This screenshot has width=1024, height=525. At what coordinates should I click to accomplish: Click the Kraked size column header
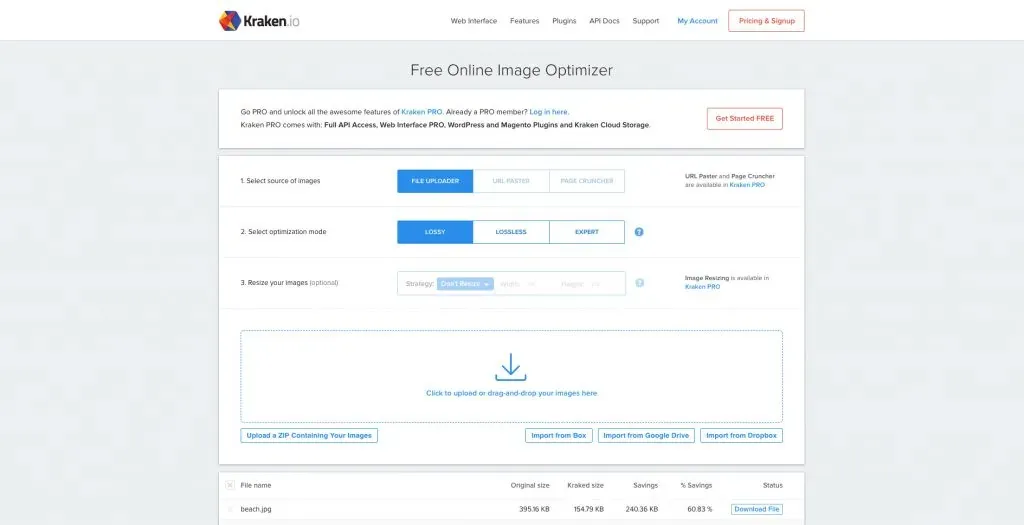coord(586,485)
